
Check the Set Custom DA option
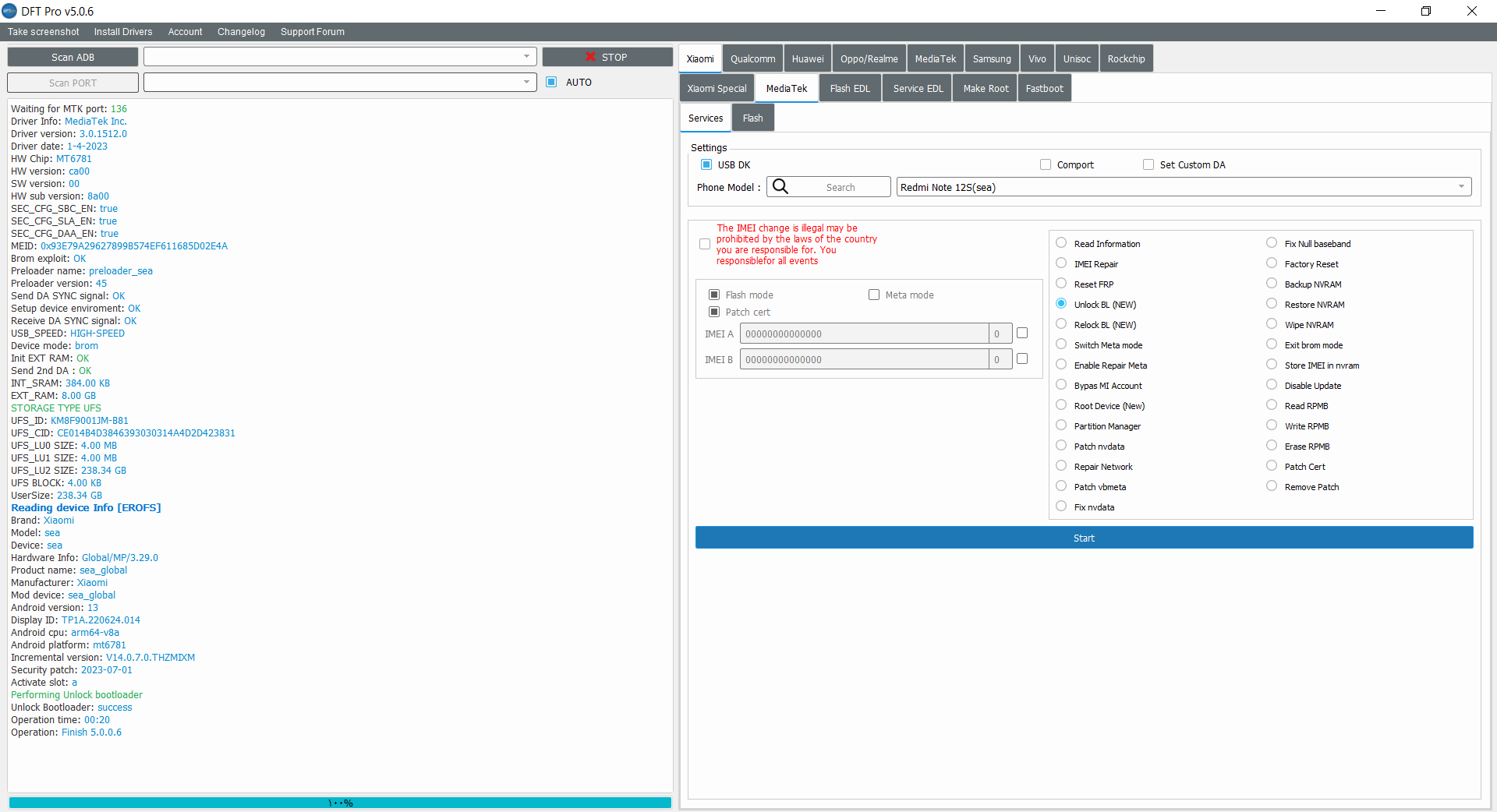pos(1148,164)
